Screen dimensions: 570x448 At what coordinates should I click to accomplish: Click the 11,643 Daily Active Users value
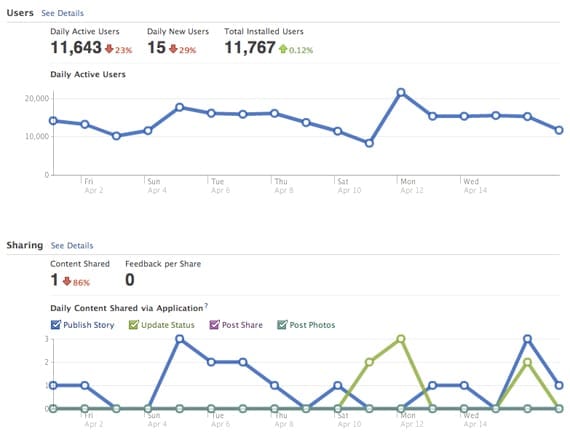[x=76, y=48]
